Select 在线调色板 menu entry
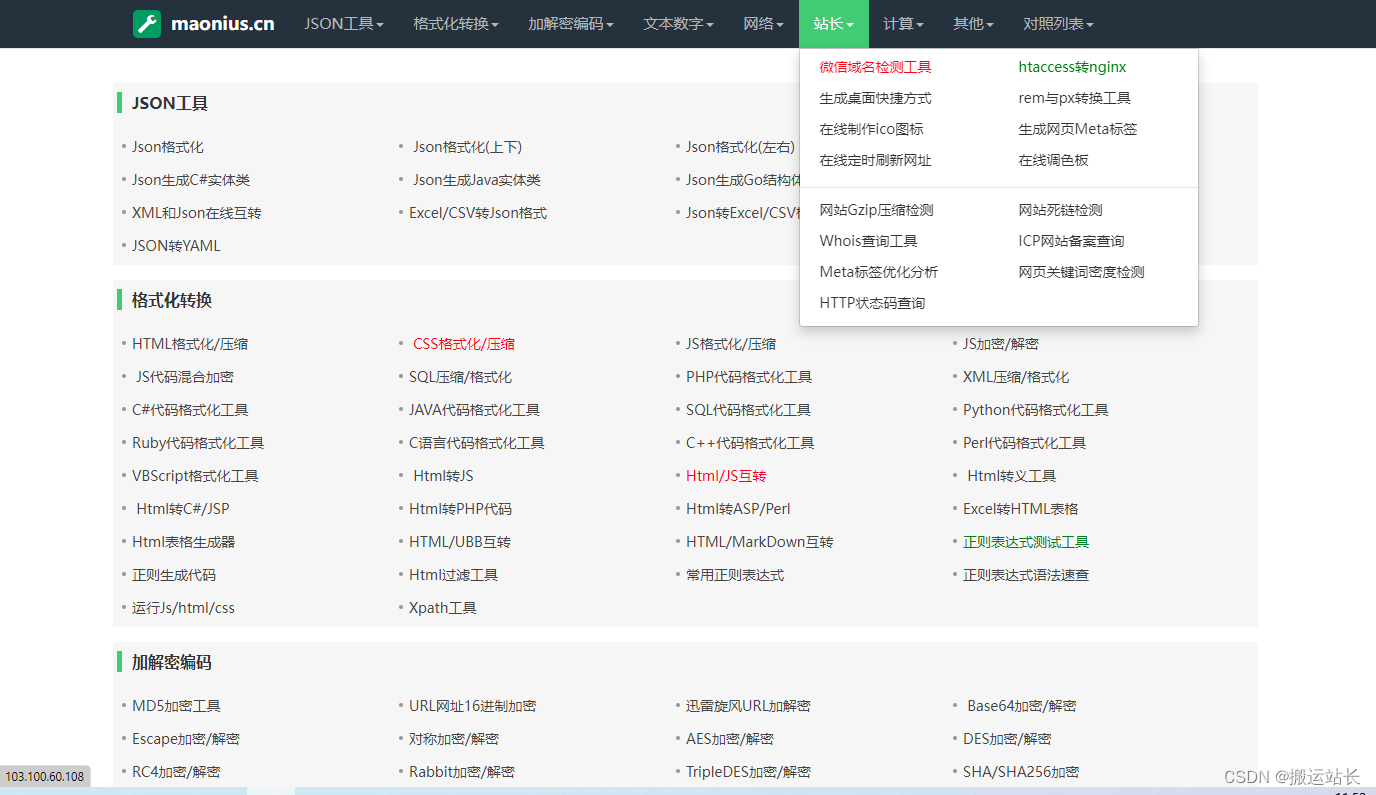This screenshot has height=795, width=1376. [1054, 160]
